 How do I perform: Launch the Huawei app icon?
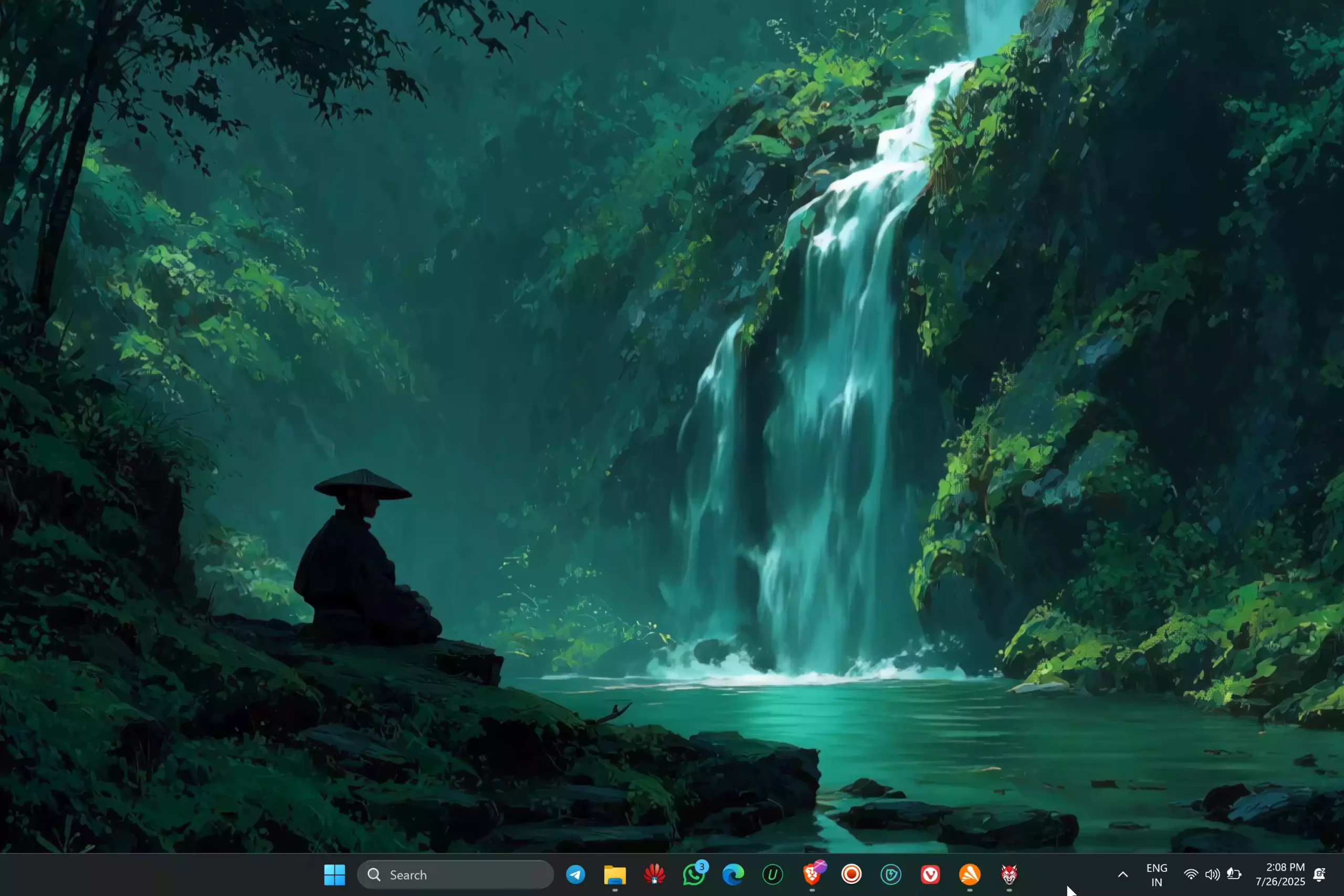[x=654, y=874]
